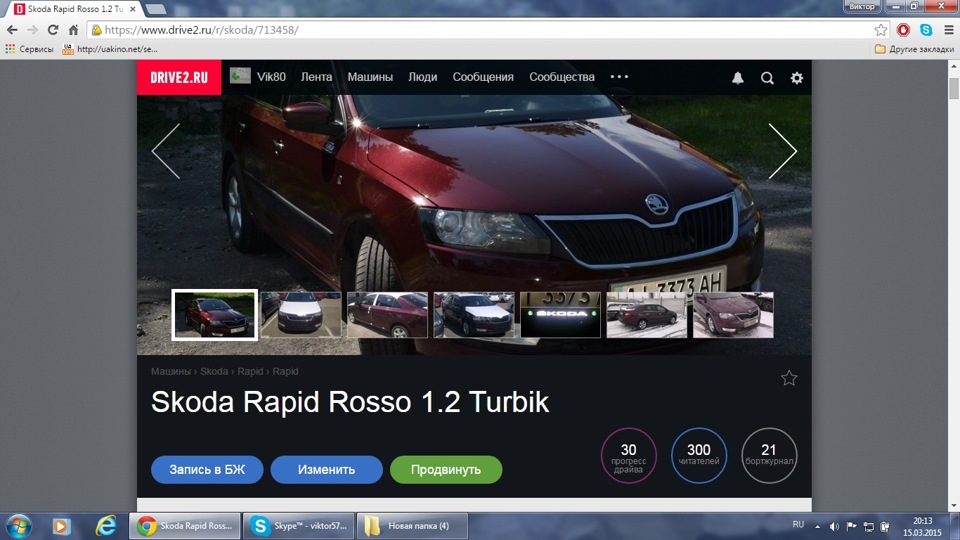Click the Запись в БЖ button
This screenshot has height=540, width=960.
pyautogui.click(x=207, y=470)
